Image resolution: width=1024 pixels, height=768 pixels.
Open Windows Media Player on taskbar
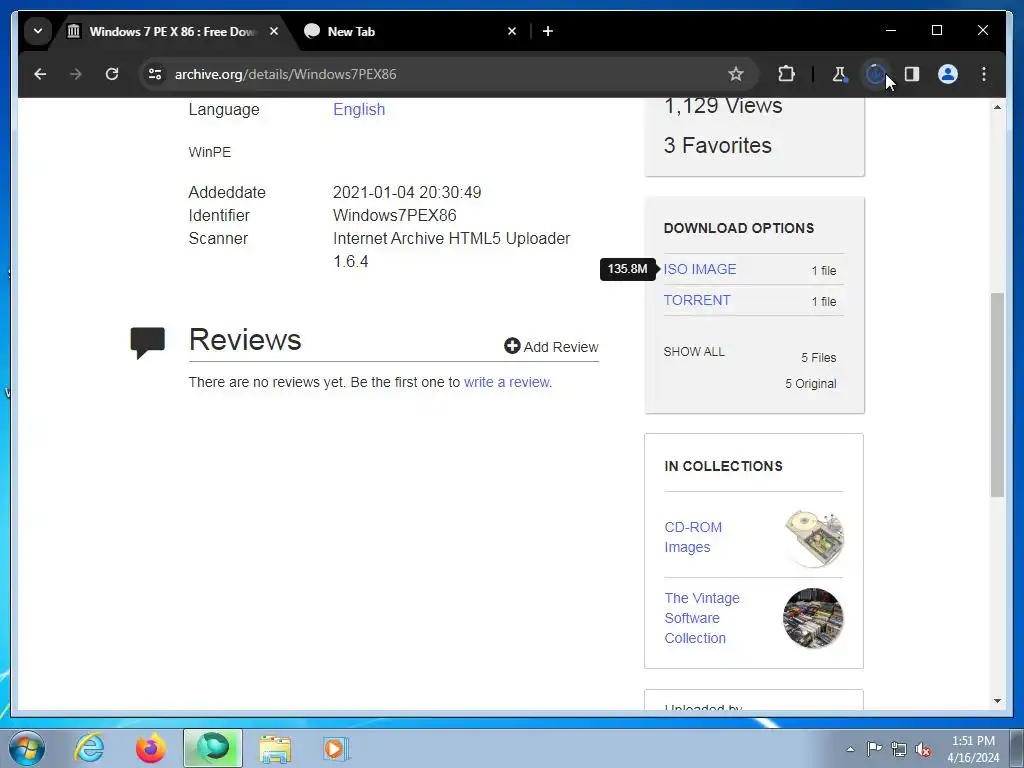click(x=336, y=748)
